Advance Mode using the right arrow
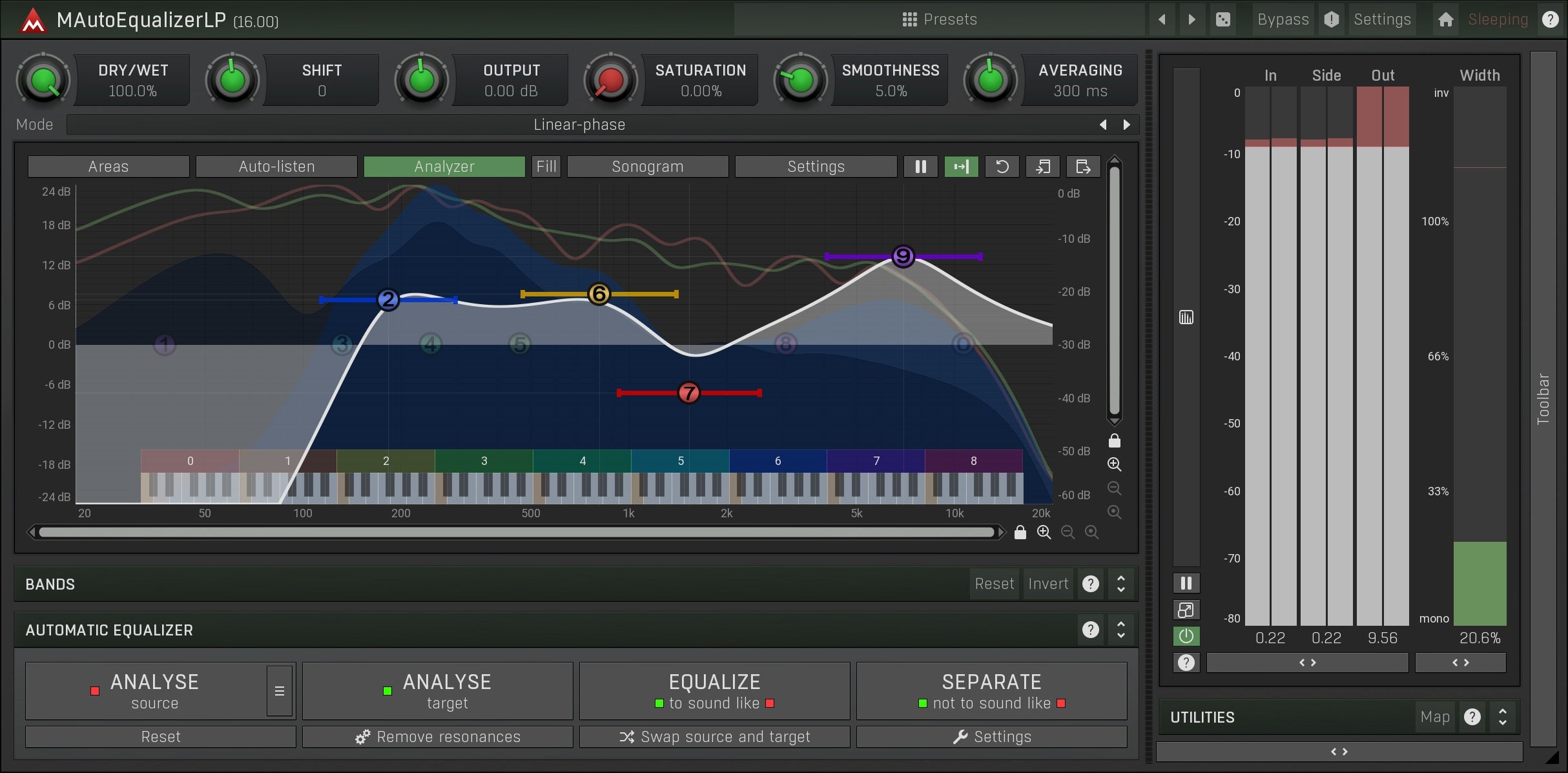This screenshot has width=1568, height=773. [1126, 124]
